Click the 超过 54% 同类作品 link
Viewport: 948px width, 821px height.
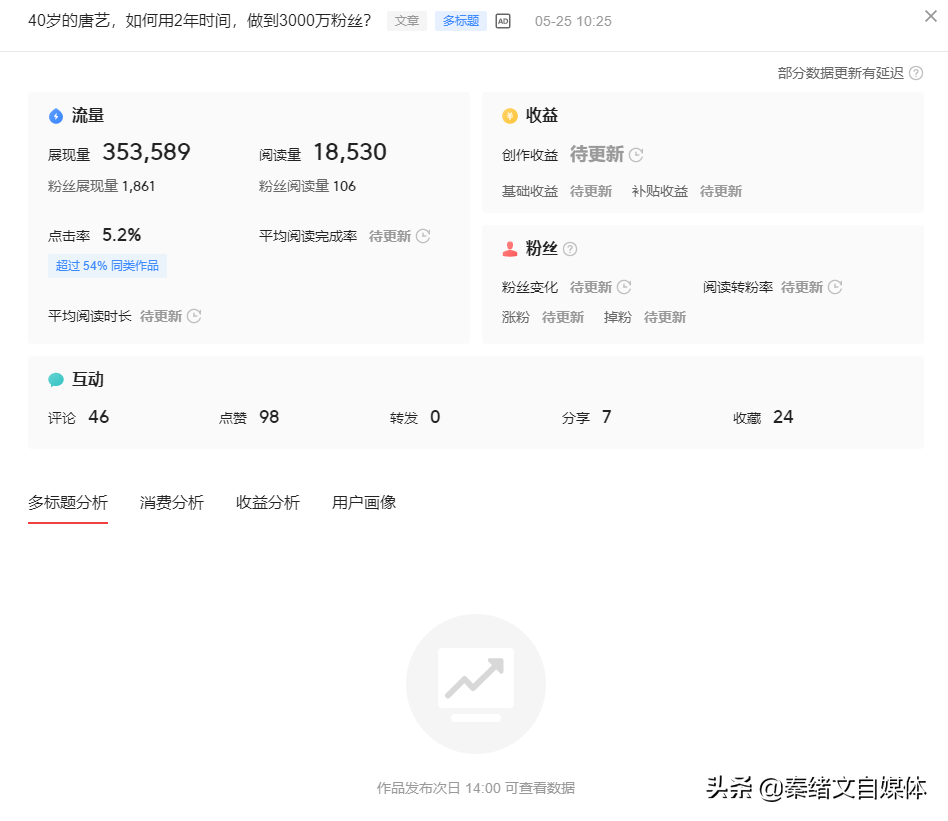106,267
